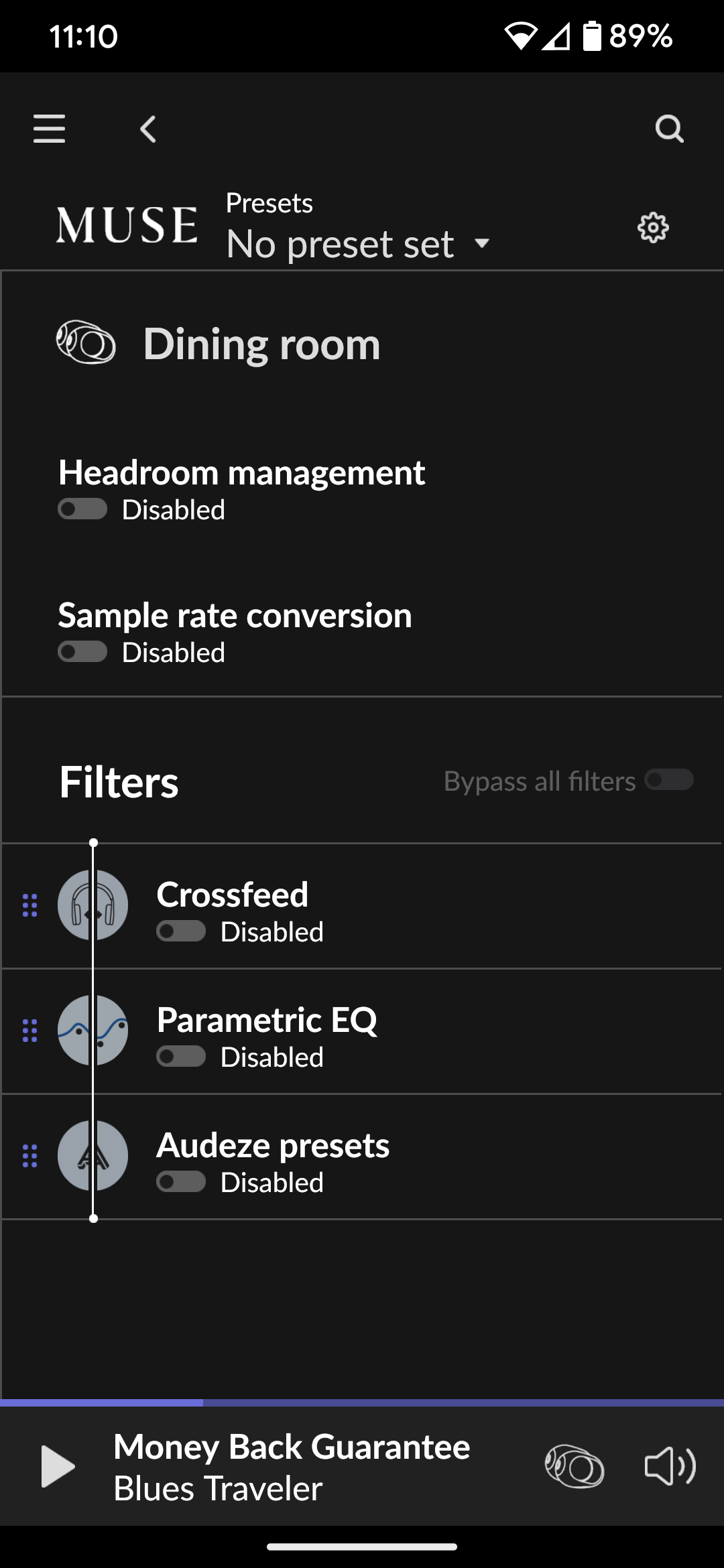Enable the Crossfeed filter toggle
This screenshot has height=1568, width=724.
point(181,931)
